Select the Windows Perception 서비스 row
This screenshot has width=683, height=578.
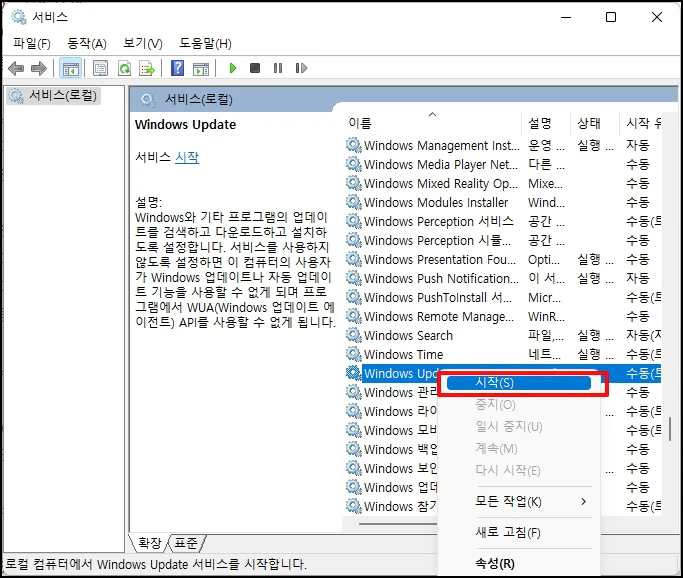coord(503,221)
